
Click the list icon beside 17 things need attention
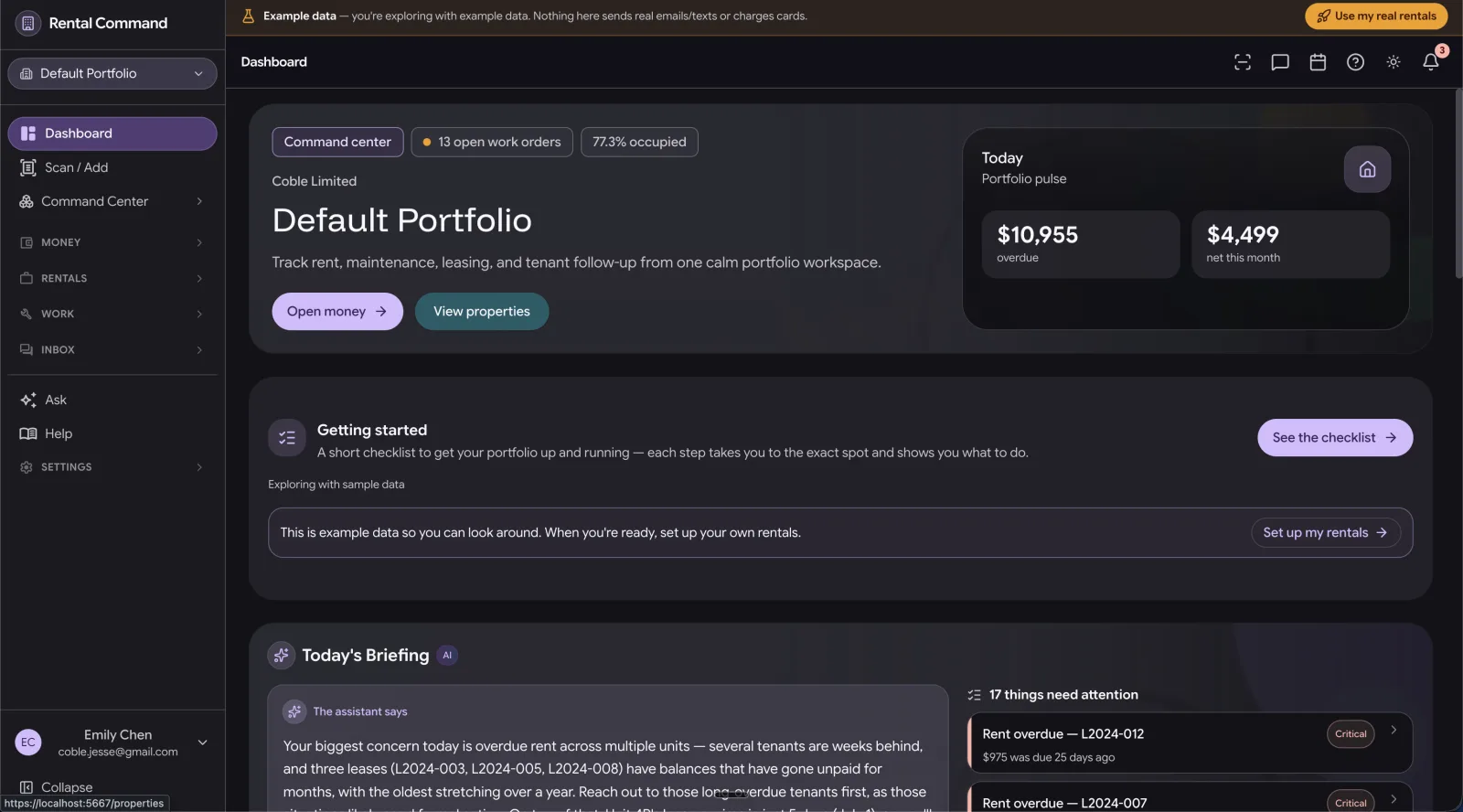[975, 695]
